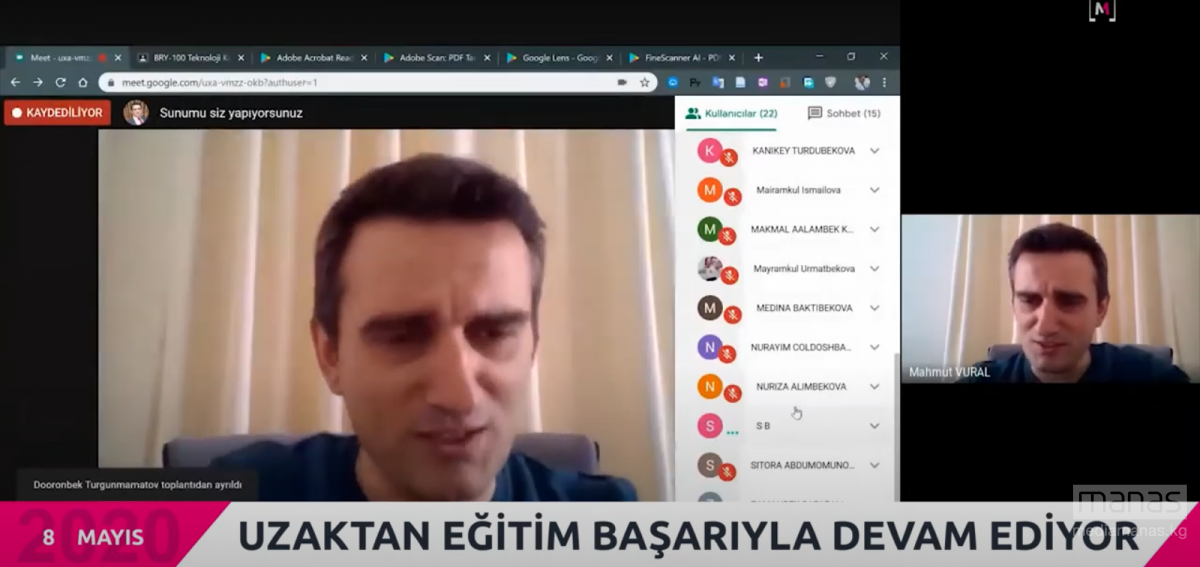Viewport: 1200px width, 567px height.
Task: Open the dropdown arrow for SITORA ABDUMOMUNO
Action: point(874,465)
